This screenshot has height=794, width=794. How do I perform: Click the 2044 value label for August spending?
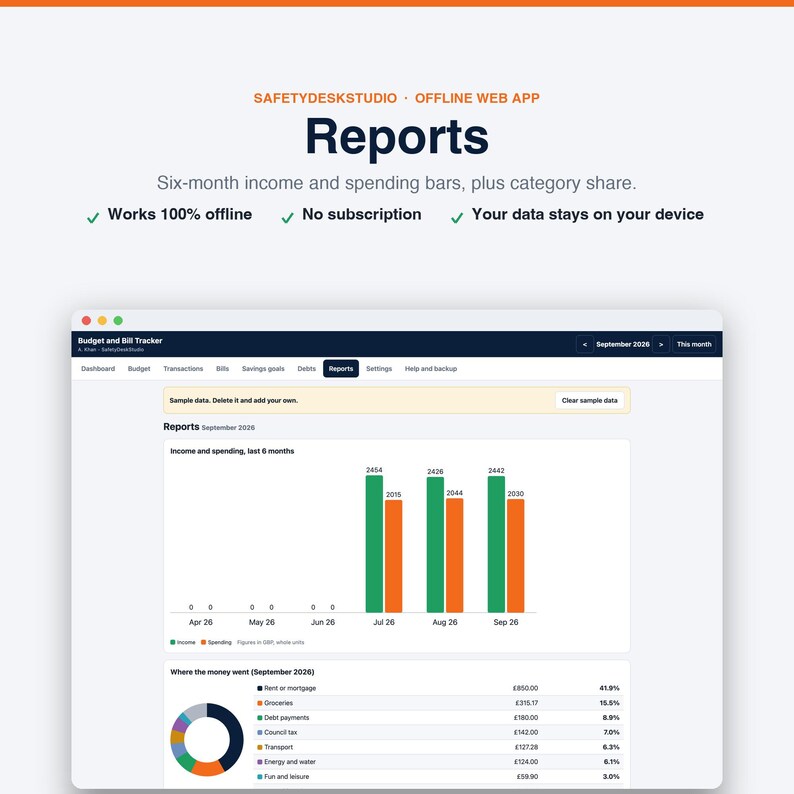click(455, 493)
